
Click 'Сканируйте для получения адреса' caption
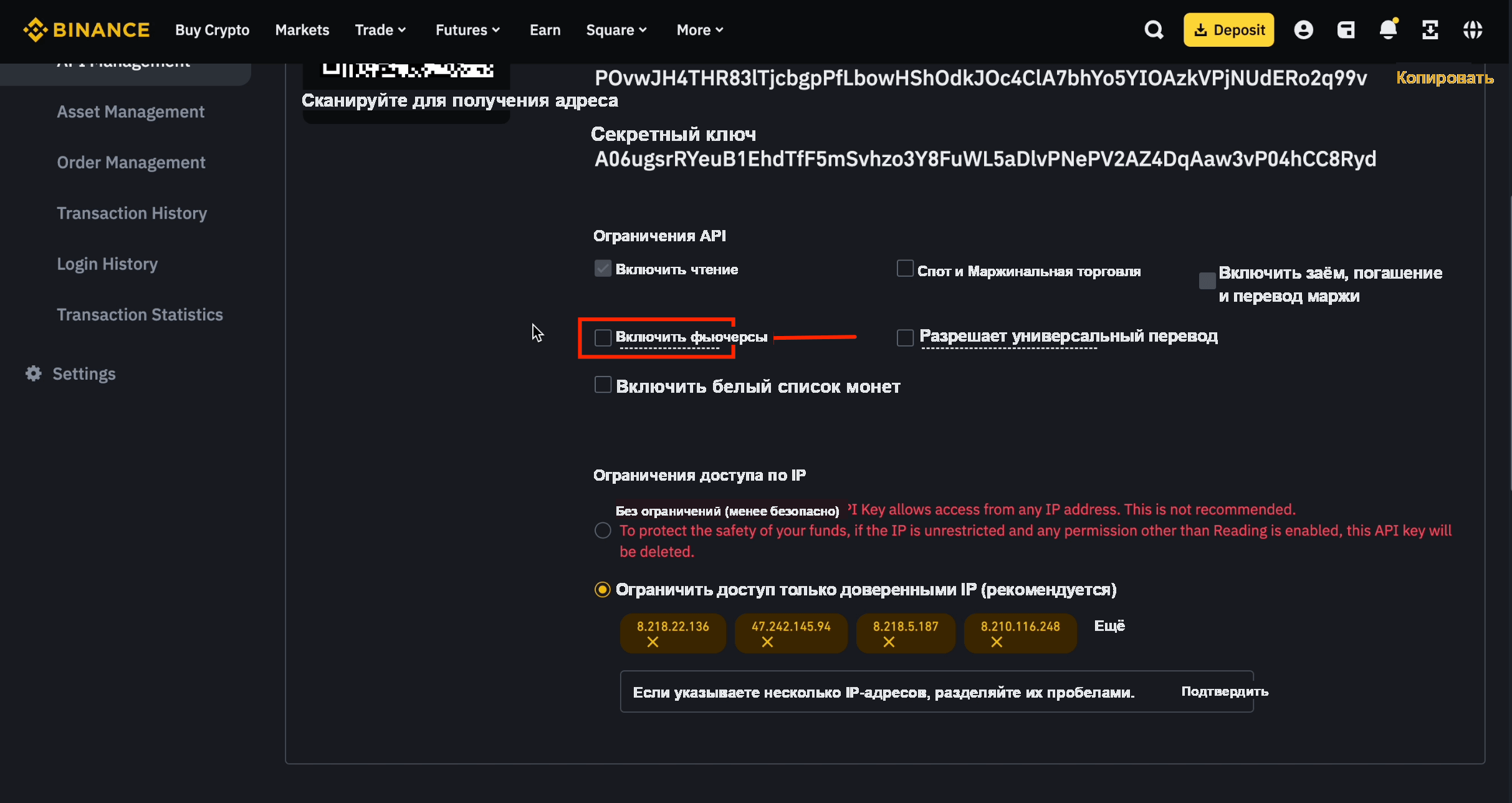[x=459, y=100]
